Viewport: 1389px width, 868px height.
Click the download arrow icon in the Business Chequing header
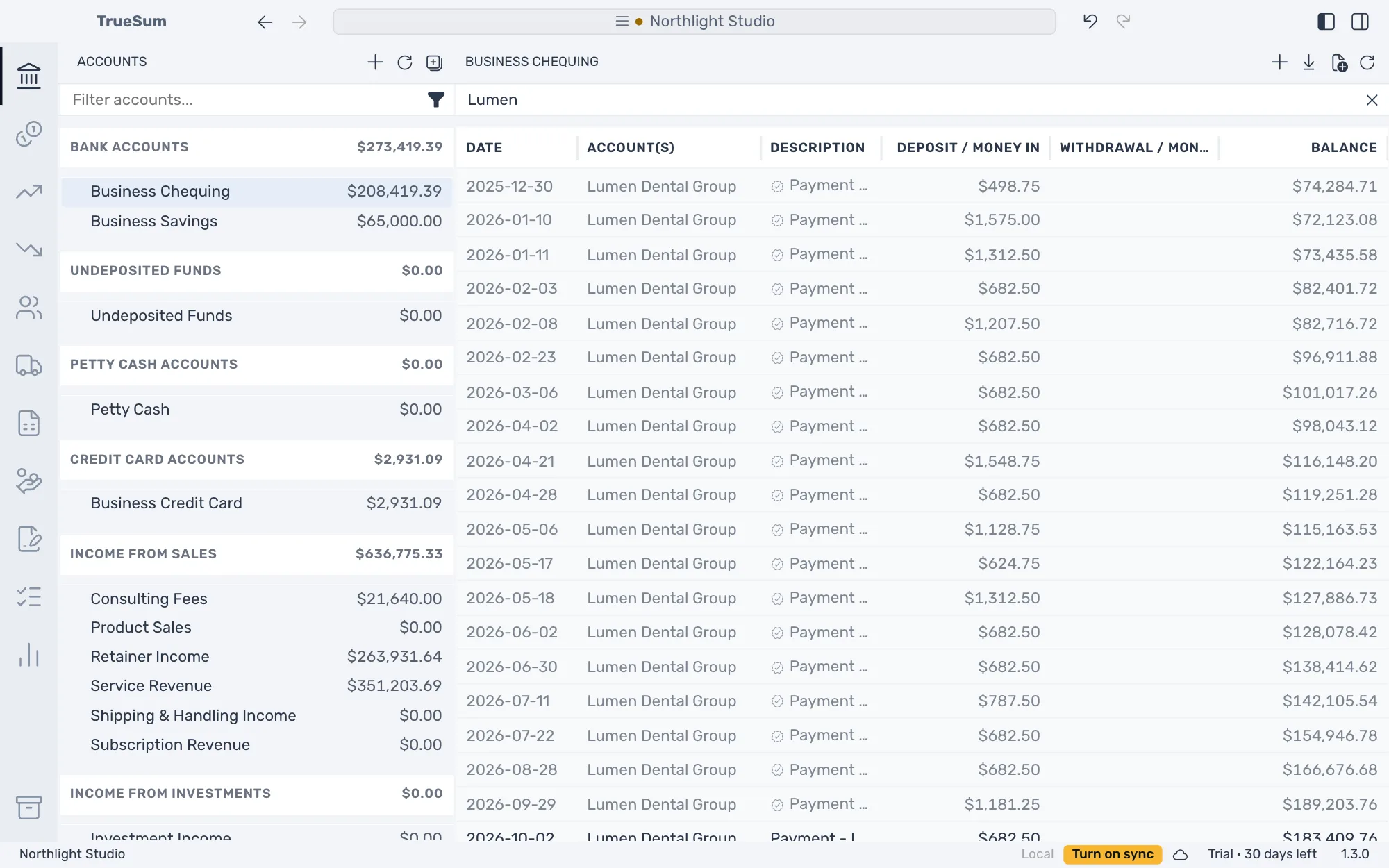click(x=1309, y=62)
